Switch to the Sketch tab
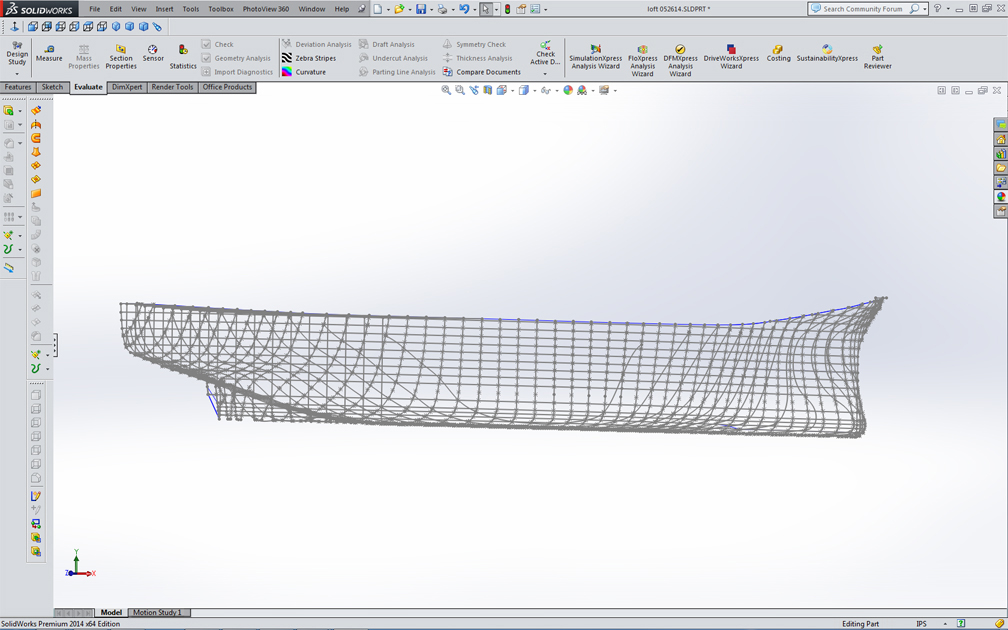 pos(53,87)
